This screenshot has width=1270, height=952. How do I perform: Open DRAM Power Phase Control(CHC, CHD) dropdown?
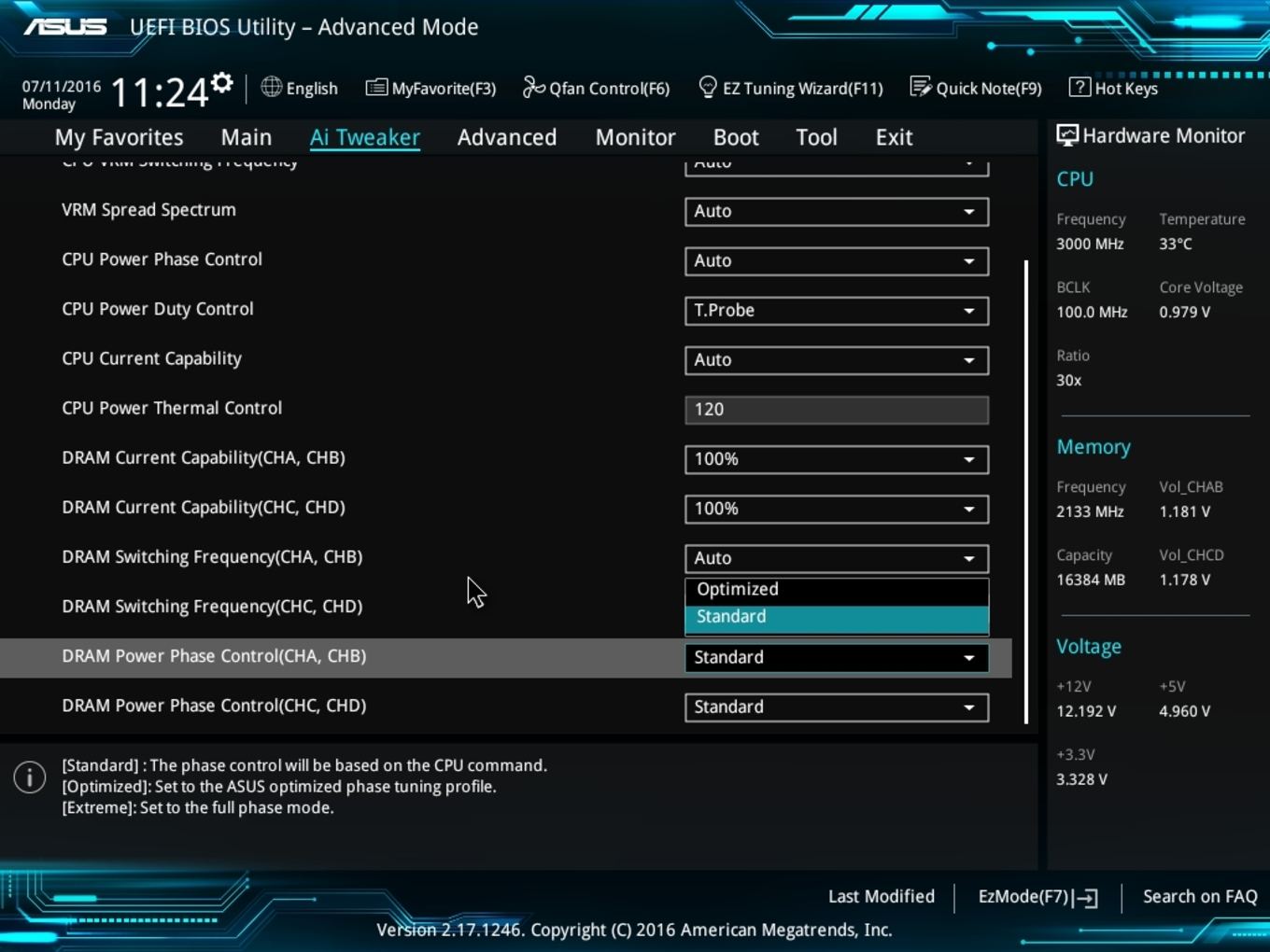click(x=837, y=707)
